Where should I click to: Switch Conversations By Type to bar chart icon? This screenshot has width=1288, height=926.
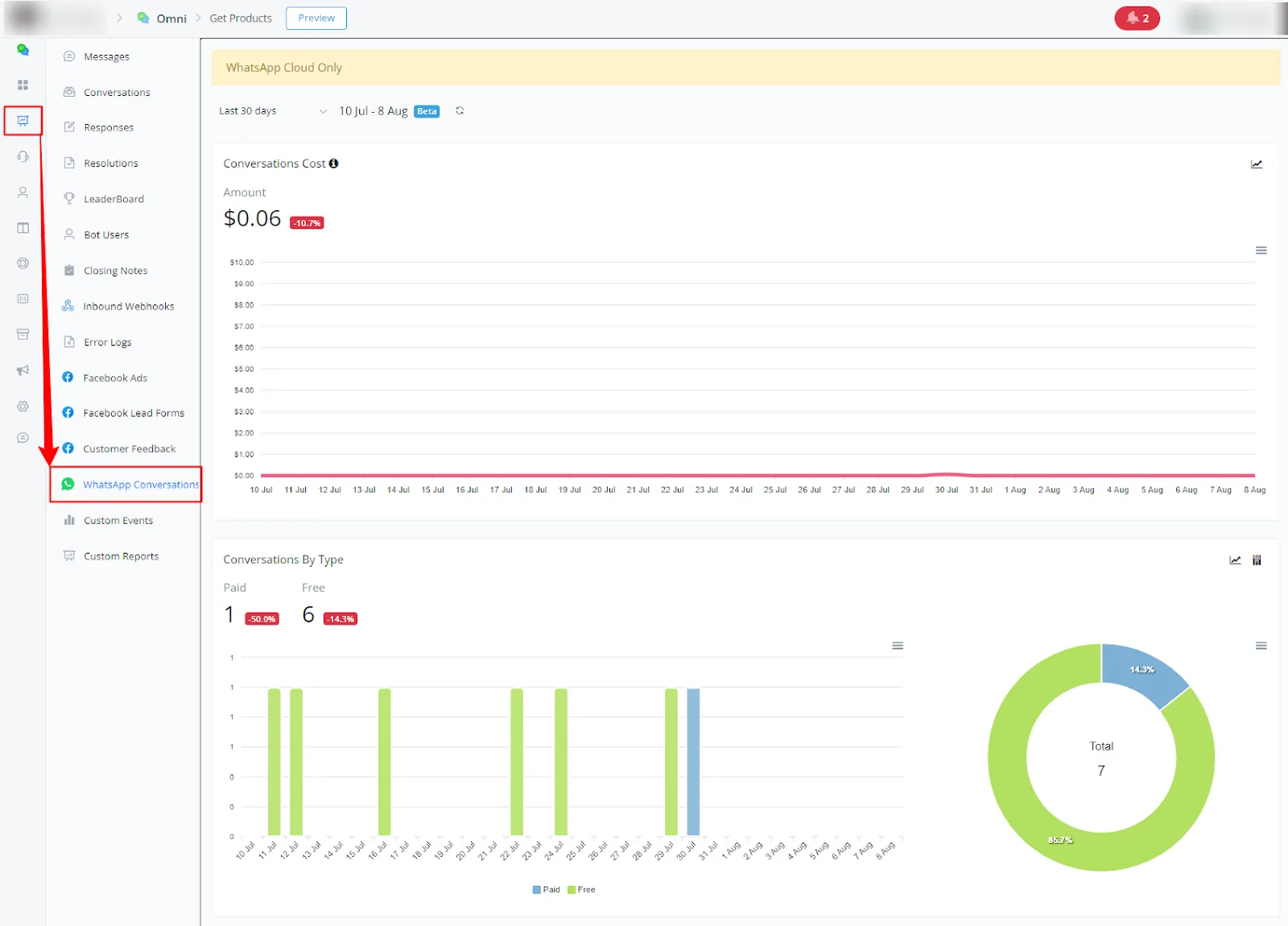[1257, 560]
